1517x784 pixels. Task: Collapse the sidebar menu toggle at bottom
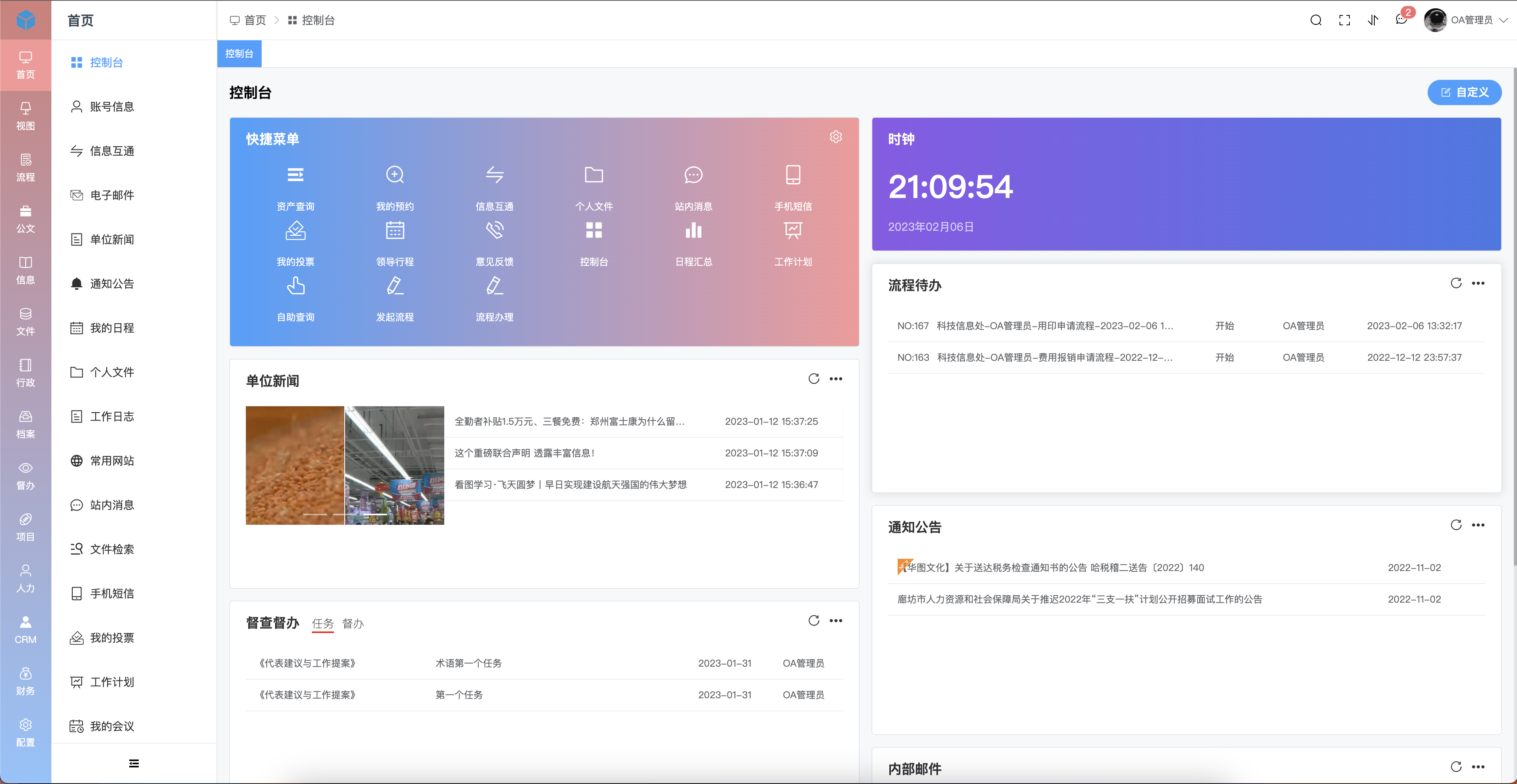coord(134,763)
